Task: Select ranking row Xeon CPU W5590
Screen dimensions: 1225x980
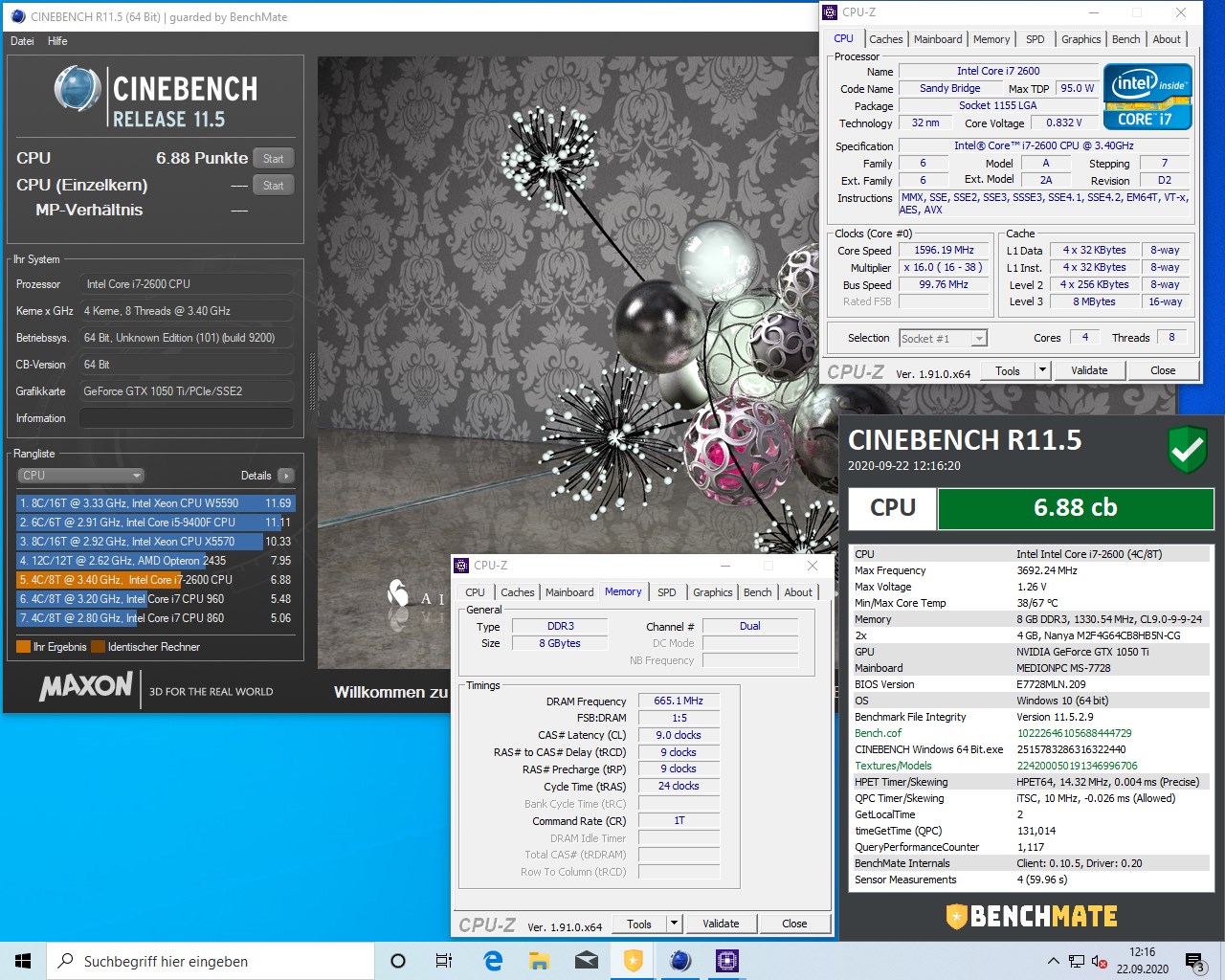Action: coord(156,503)
